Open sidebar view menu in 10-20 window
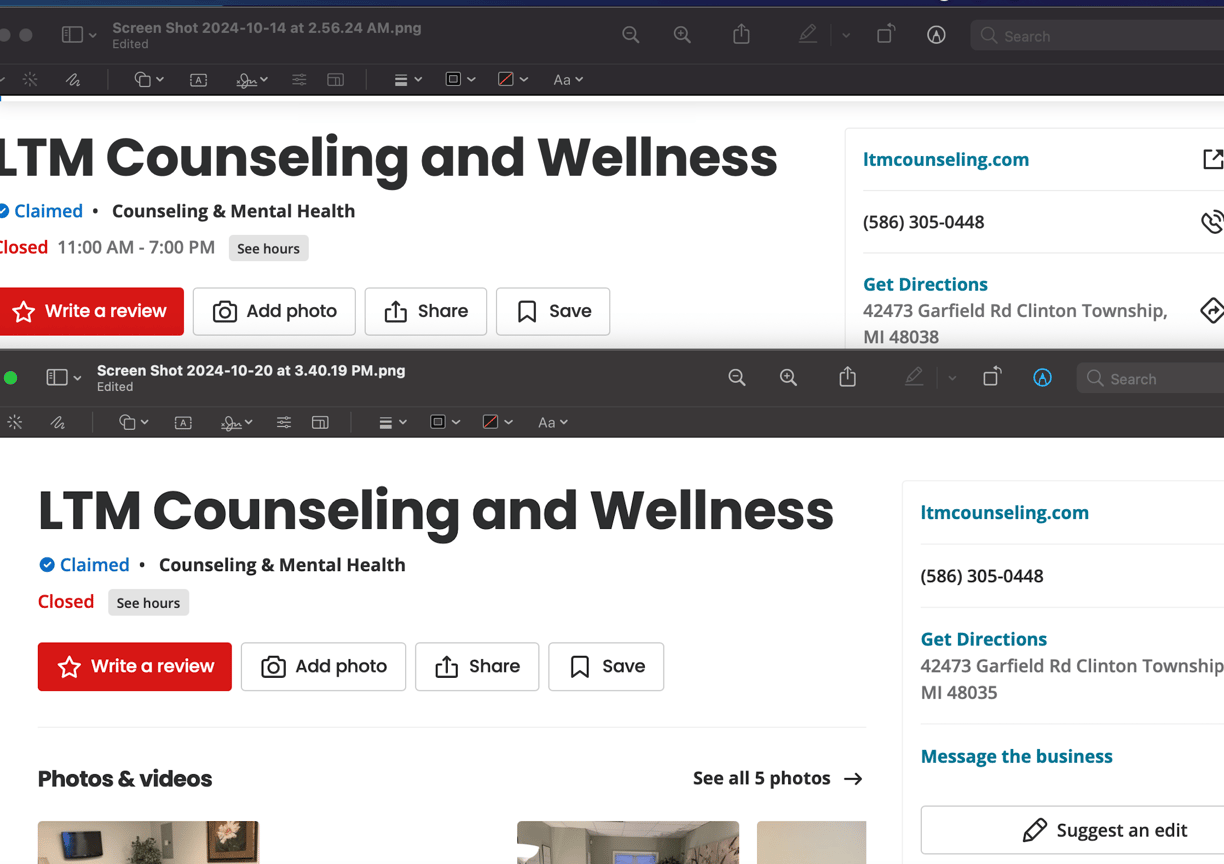Viewport: 1224px width, 864px height. pyautogui.click(x=64, y=378)
